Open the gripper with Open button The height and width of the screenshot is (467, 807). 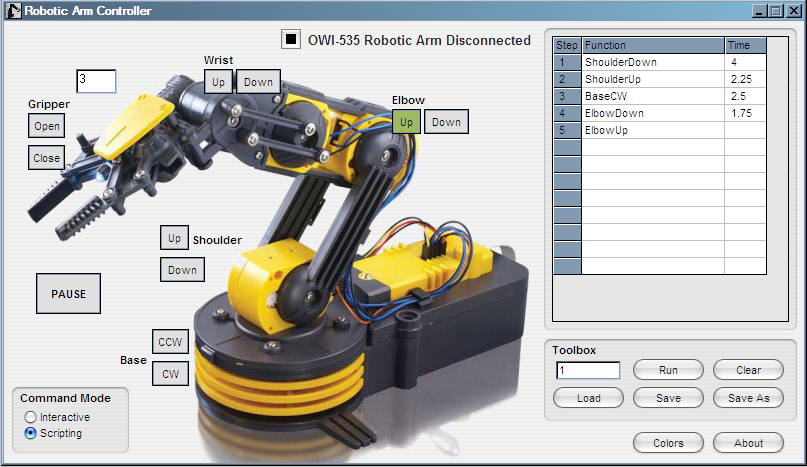(x=47, y=126)
